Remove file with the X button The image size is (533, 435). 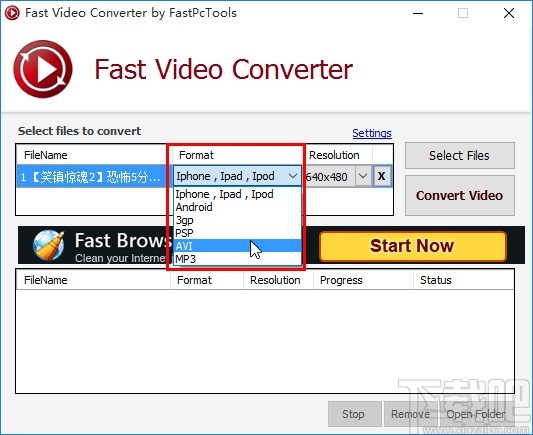pos(381,176)
